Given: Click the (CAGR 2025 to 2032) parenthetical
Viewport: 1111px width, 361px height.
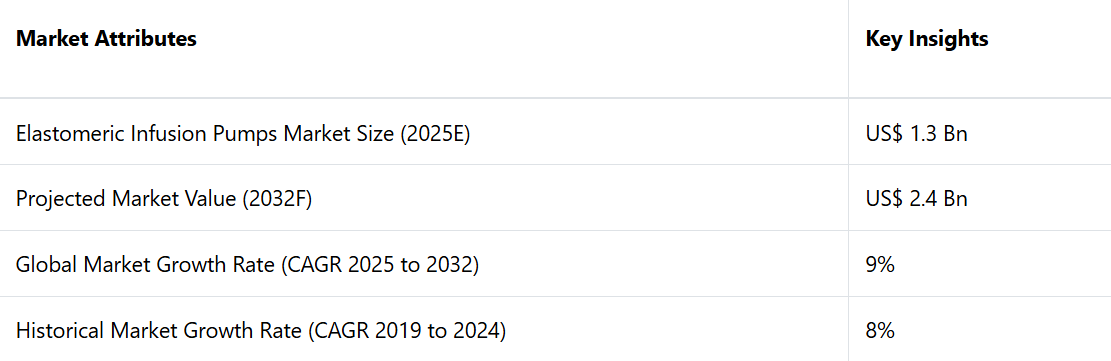Looking at the screenshot, I should point(380,265).
